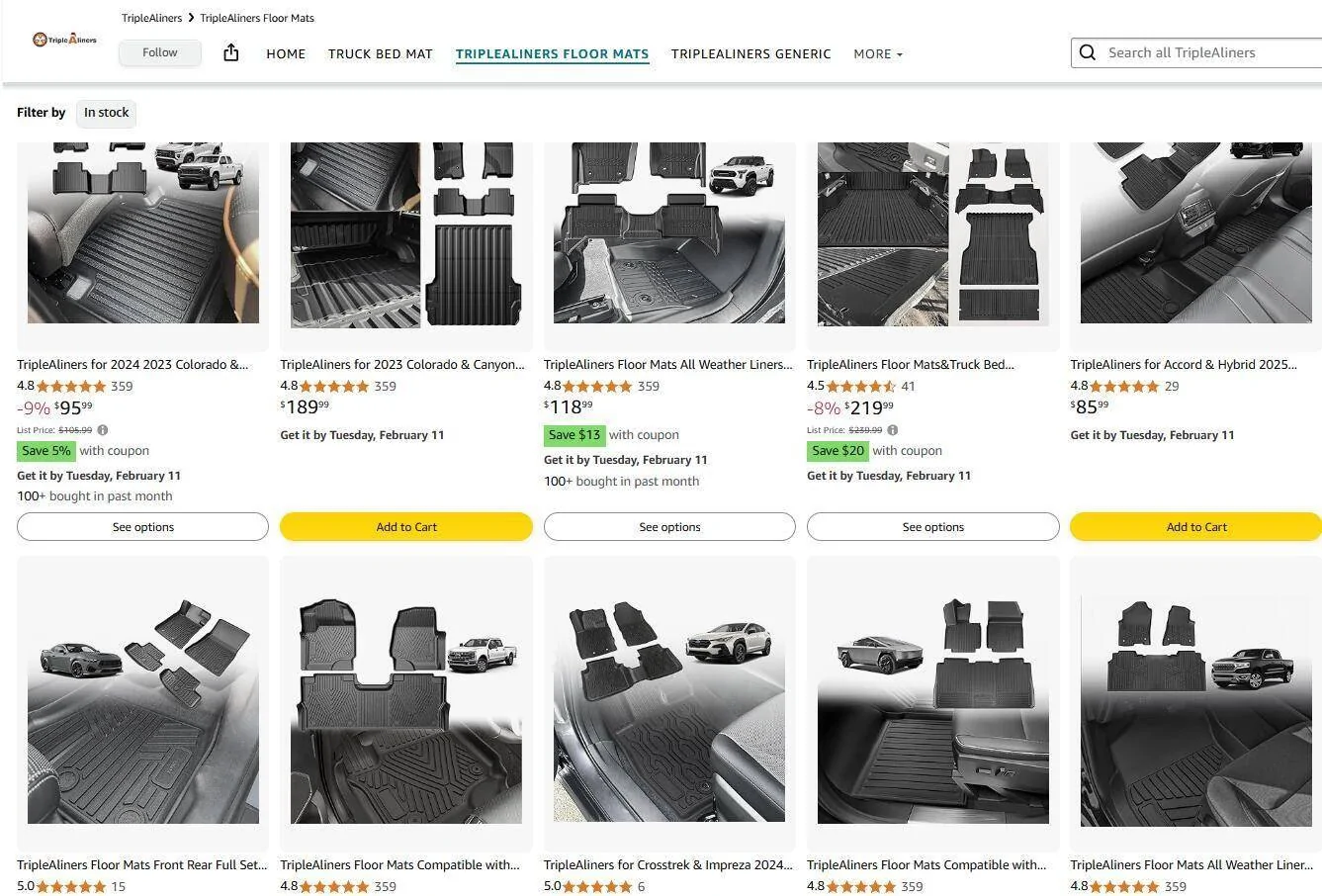See options for the $118.99 All Weather Liners

[669, 527]
